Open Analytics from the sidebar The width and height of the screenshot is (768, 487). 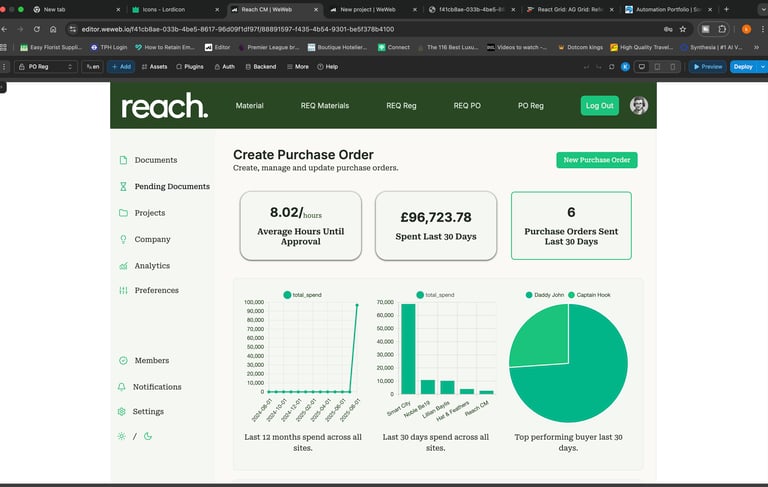pos(144,266)
